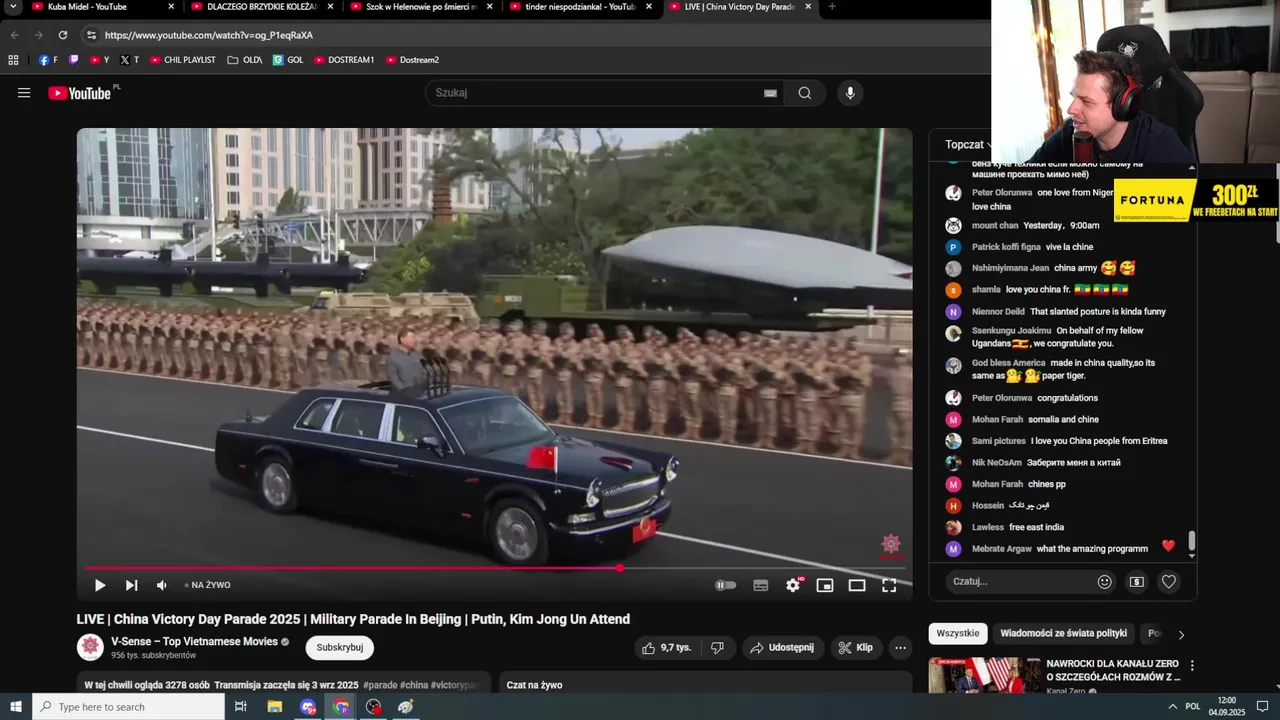Viewport: 1280px width, 720px height.
Task: Open GOL bookmark
Action: click(x=288, y=60)
